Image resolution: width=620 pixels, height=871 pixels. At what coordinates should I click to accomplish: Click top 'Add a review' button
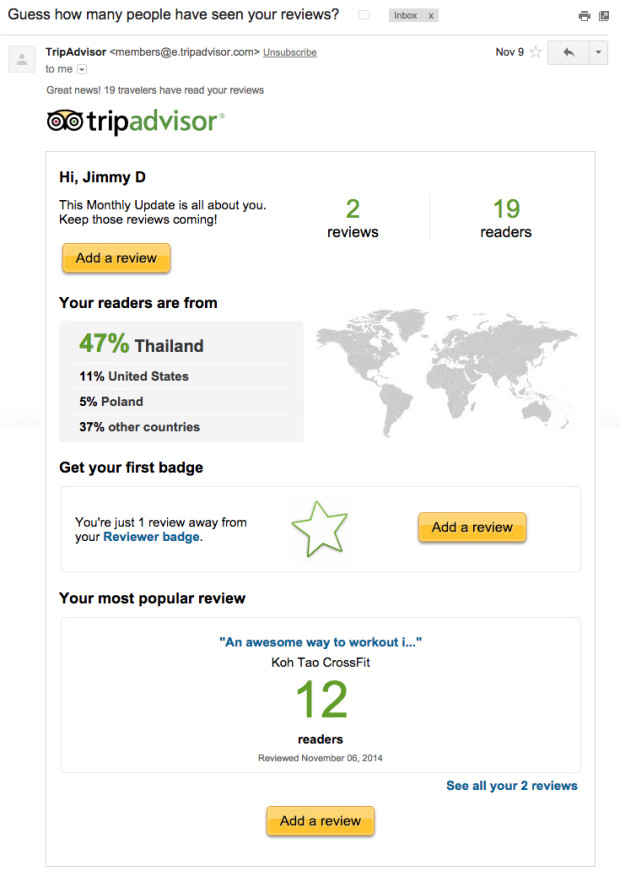click(116, 258)
